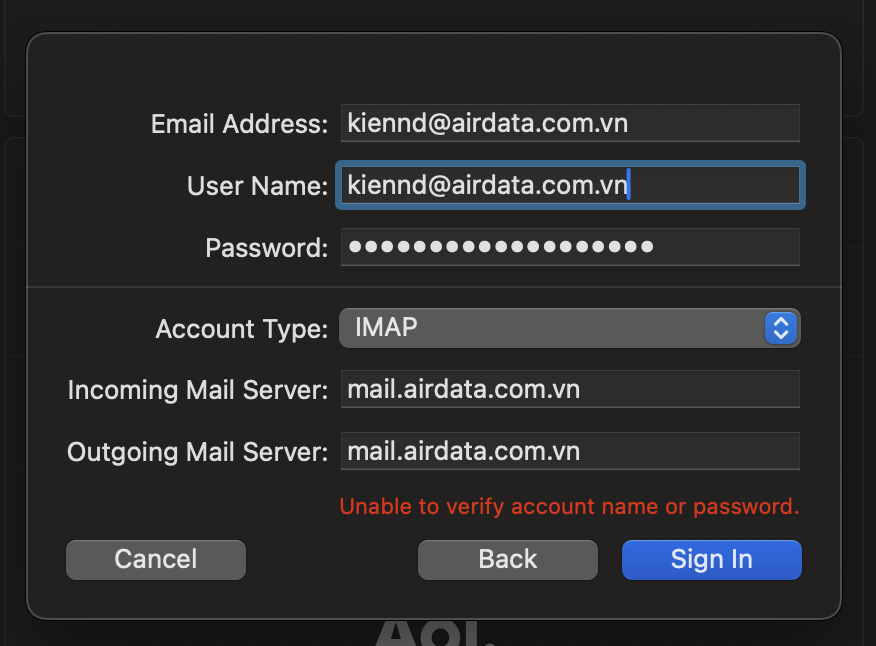This screenshot has width=876, height=646.
Task: Focus the Email Address input field
Action: tap(569, 123)
